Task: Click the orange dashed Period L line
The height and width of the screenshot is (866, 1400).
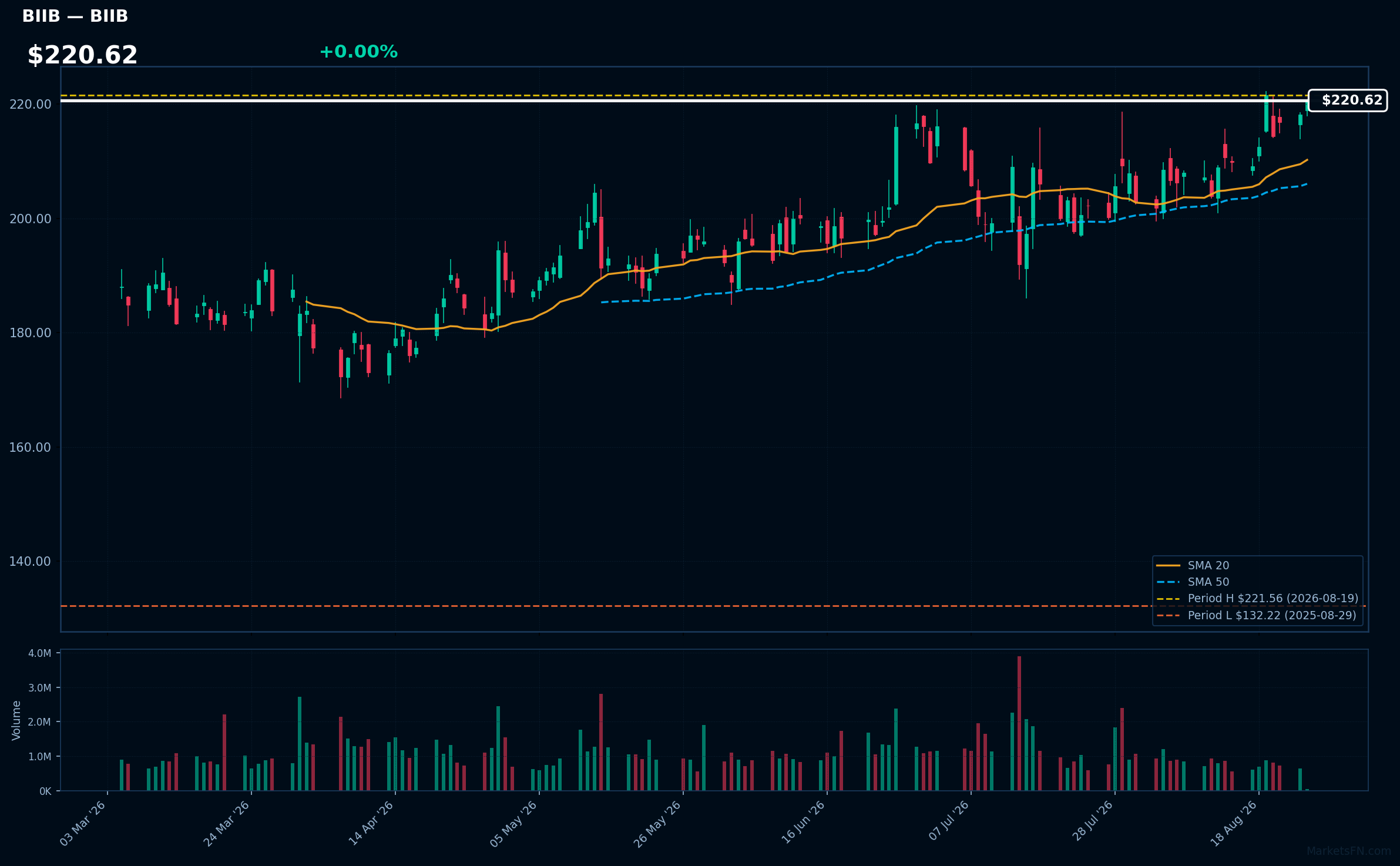Action: click(714, 606)
